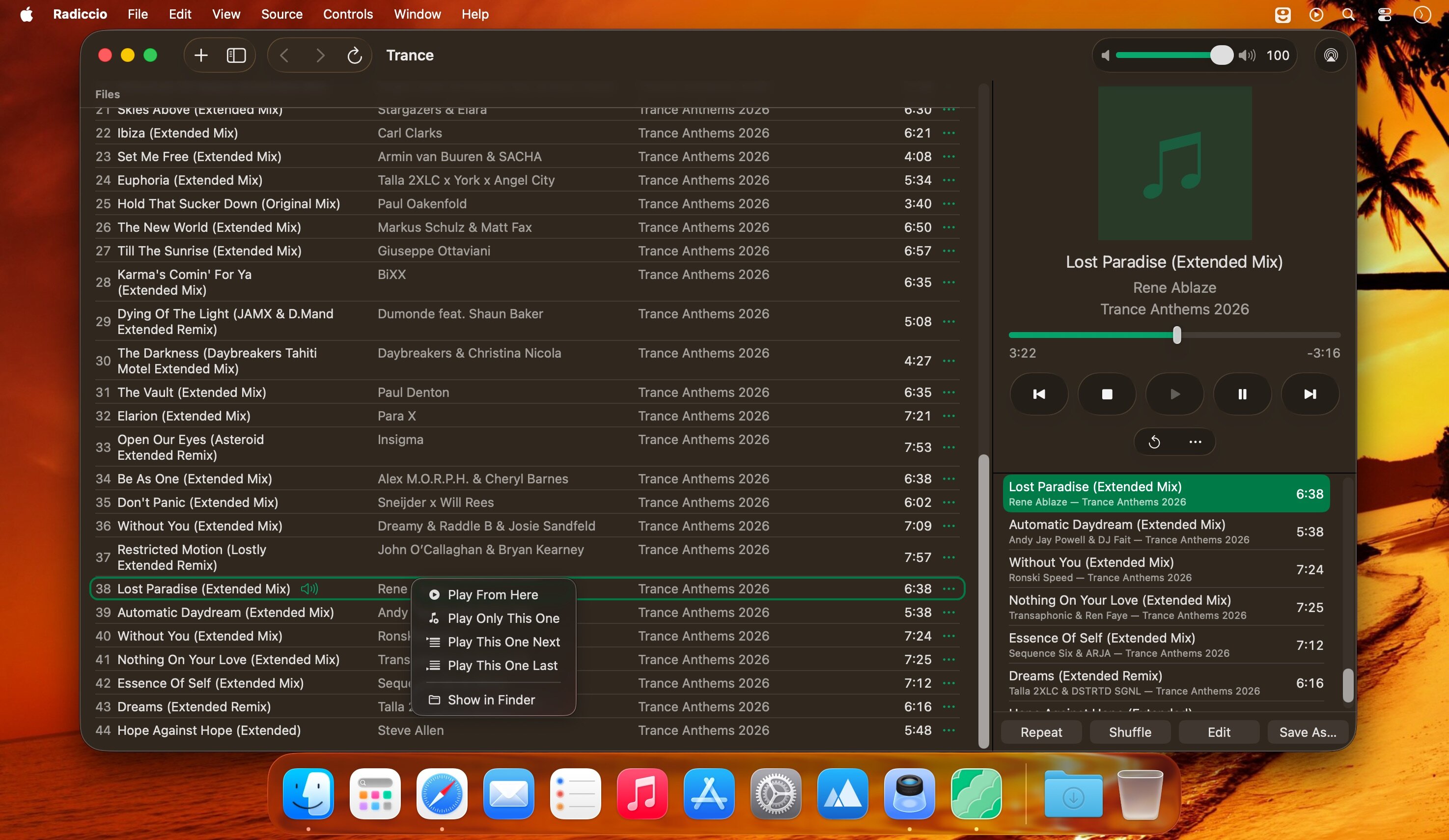Image resolution: width=1449 pixels, height=840 pixels.
Task: Toggle the Repeat button
Action: click(x=1041, y=732)
